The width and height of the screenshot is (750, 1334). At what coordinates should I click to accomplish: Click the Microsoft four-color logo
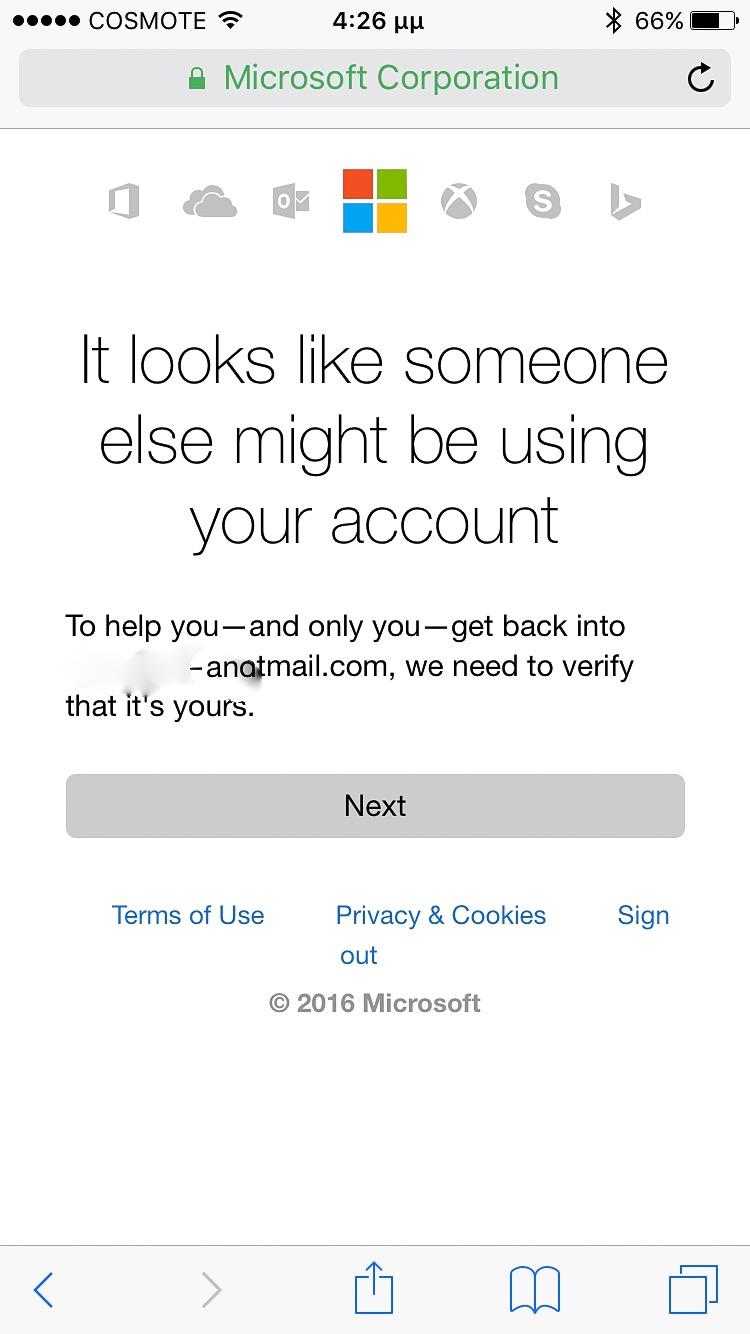coord(375,201)
